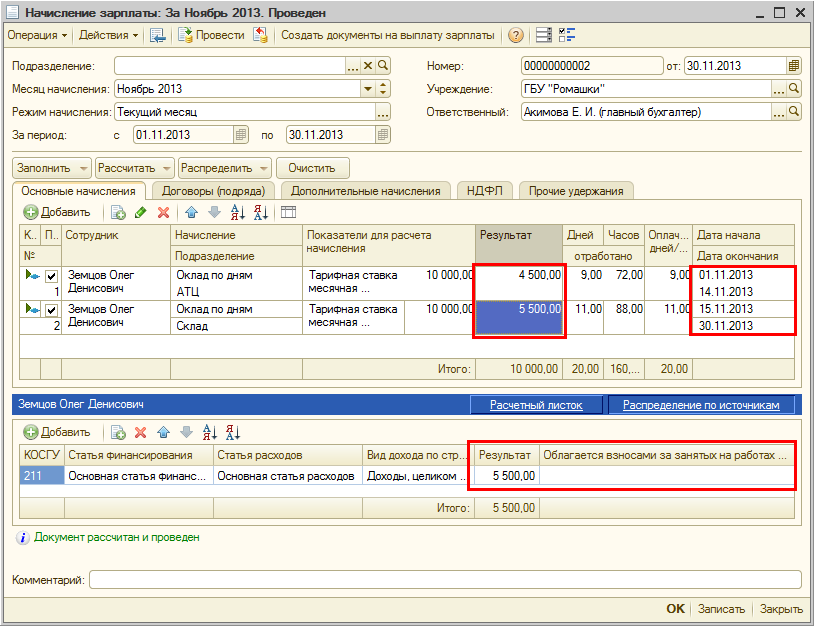Clear the Подразделение field with X icon

tap(367, 66)
